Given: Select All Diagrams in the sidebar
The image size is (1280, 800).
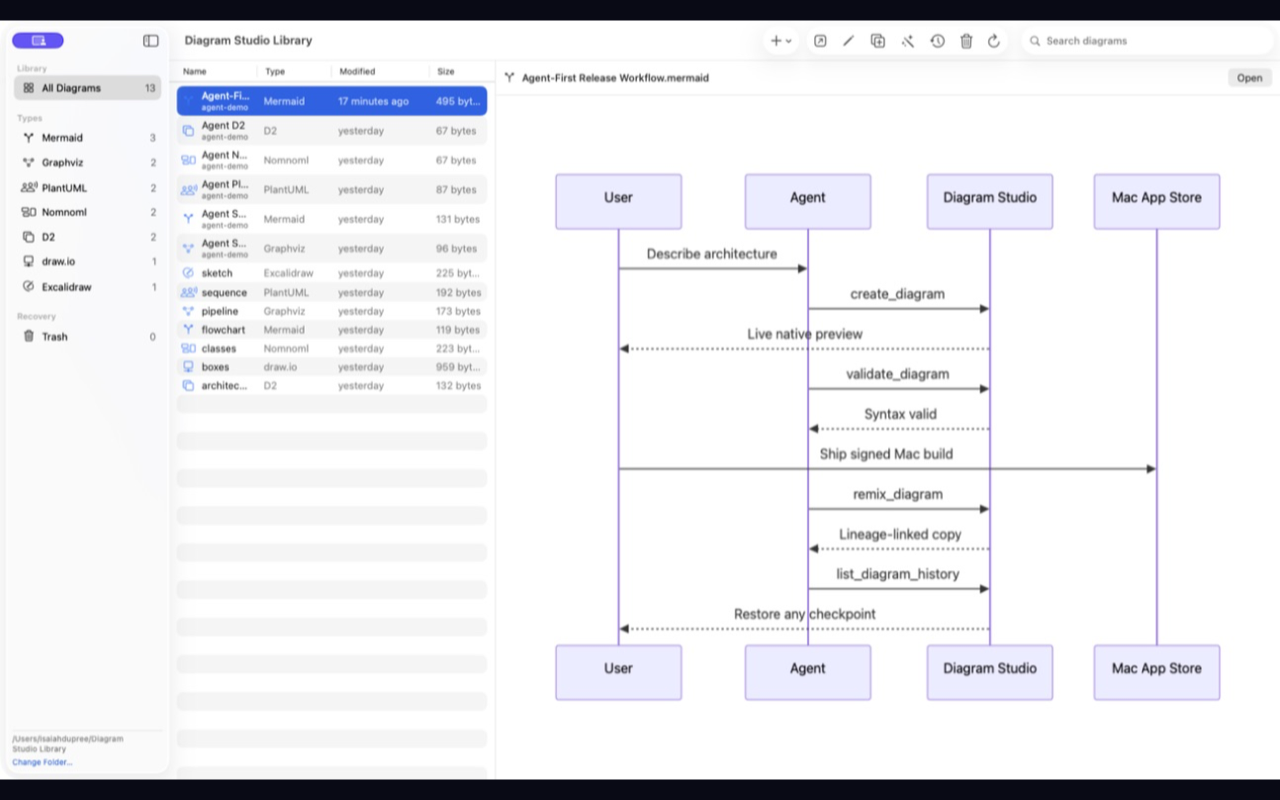Looking at the screenshot, I should pyautogui.click(x=87, y=88).
